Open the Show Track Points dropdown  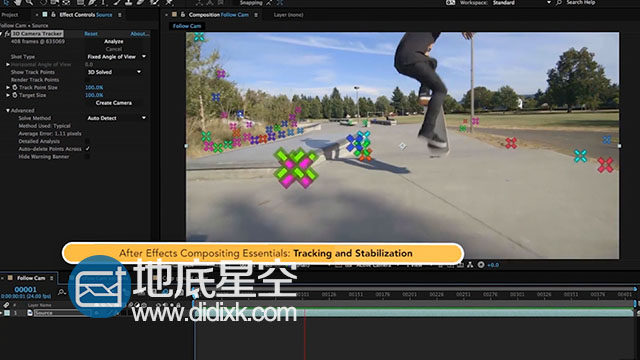[114, 72]
